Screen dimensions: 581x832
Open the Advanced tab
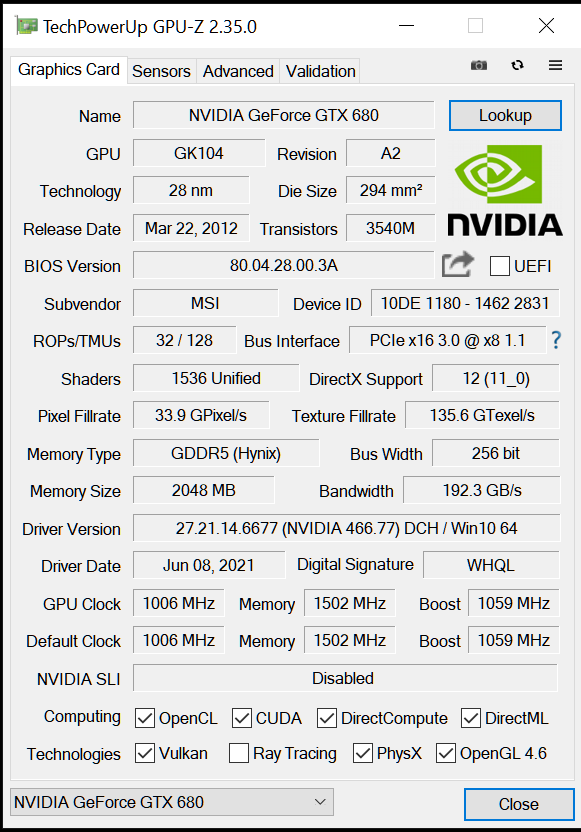click(238, 71)
